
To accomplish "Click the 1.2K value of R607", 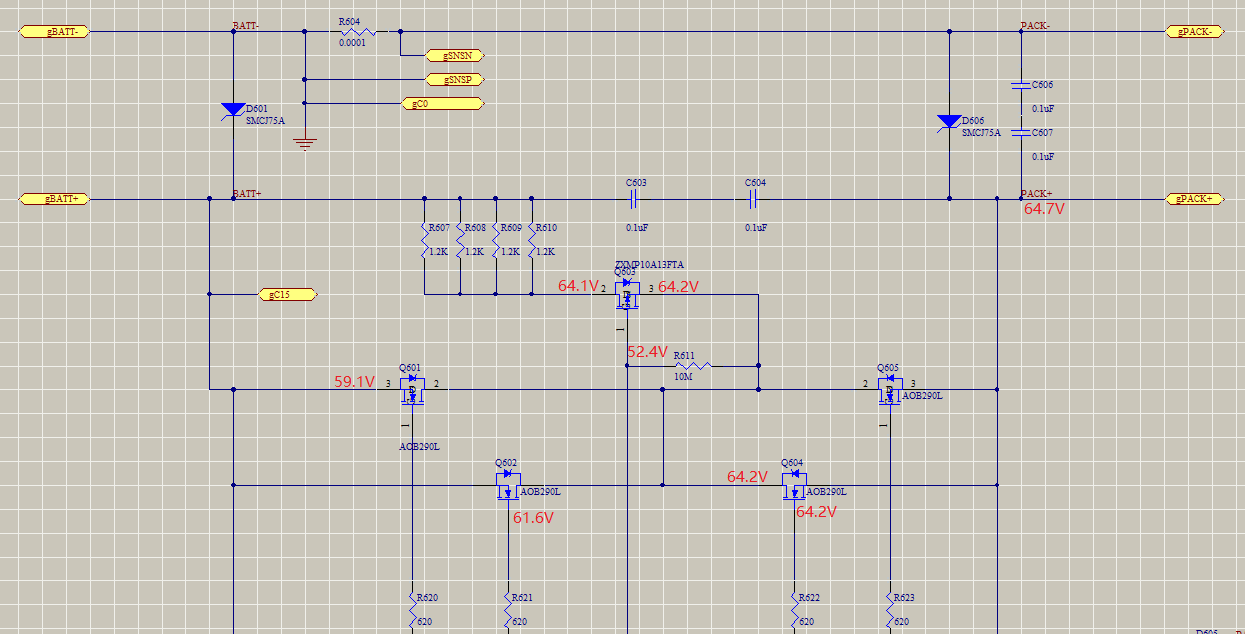I will pyautogui.click(x=438, y=252).
